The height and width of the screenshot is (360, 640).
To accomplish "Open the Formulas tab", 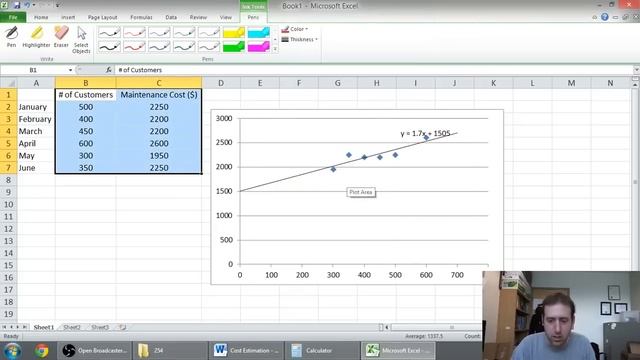I will [x=141, y=18].
